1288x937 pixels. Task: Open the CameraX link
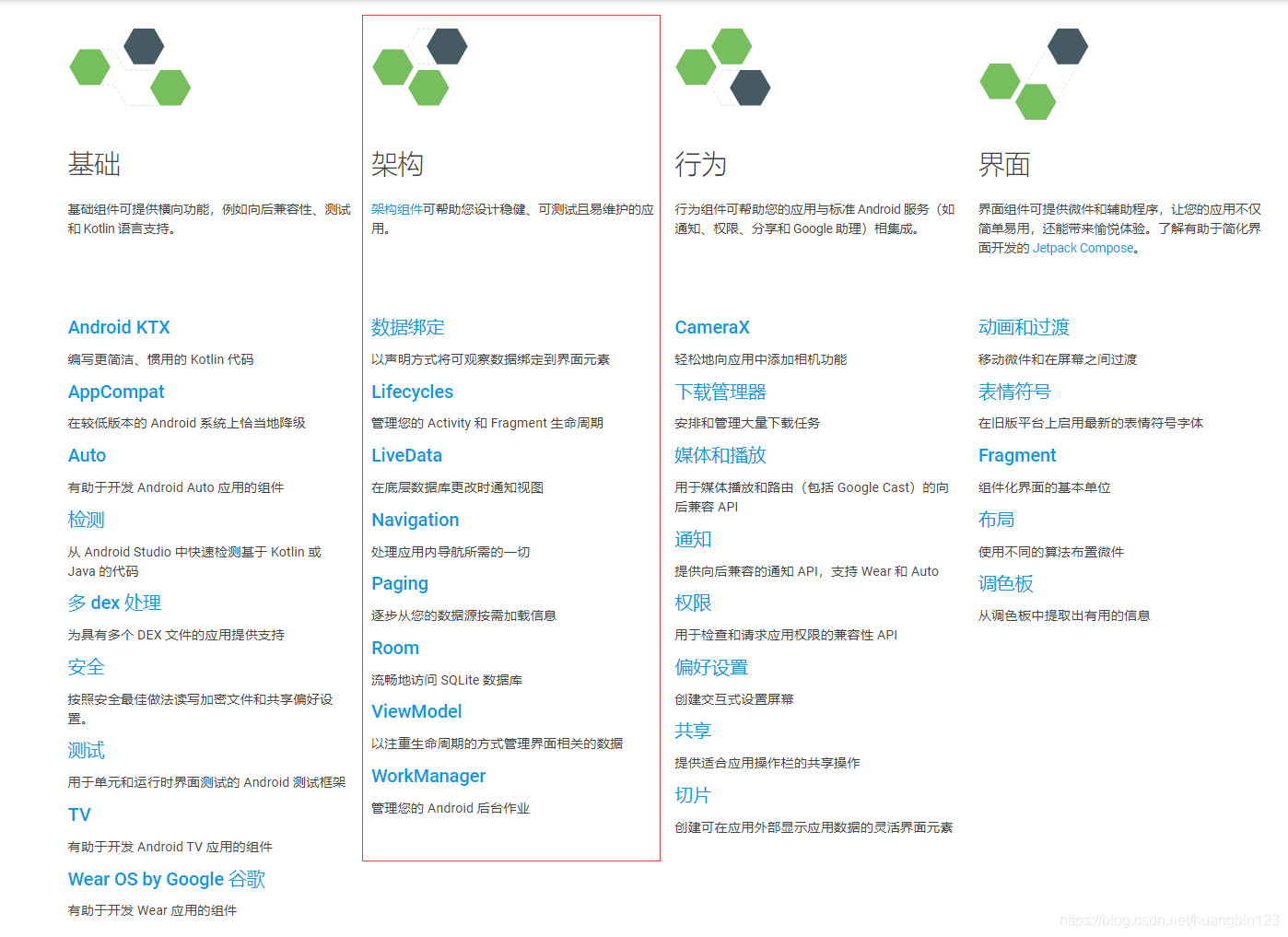click(x=712, y=327)
